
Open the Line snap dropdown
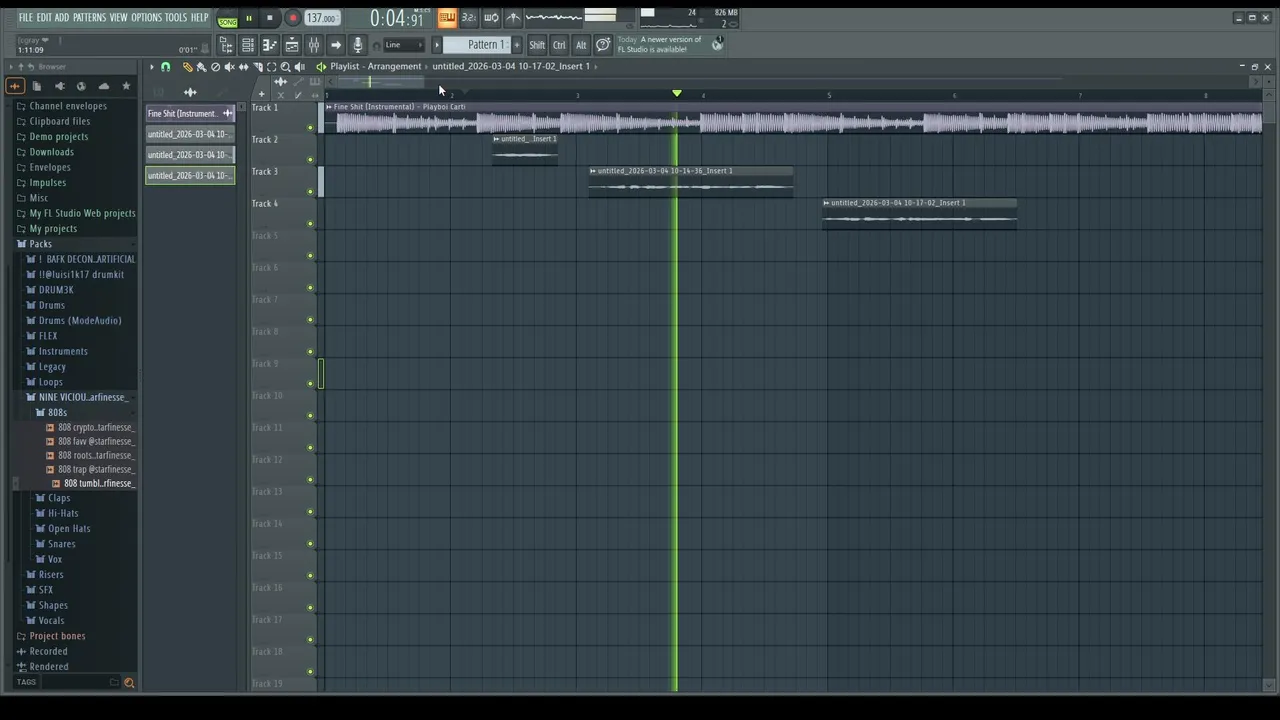point(404,45)
